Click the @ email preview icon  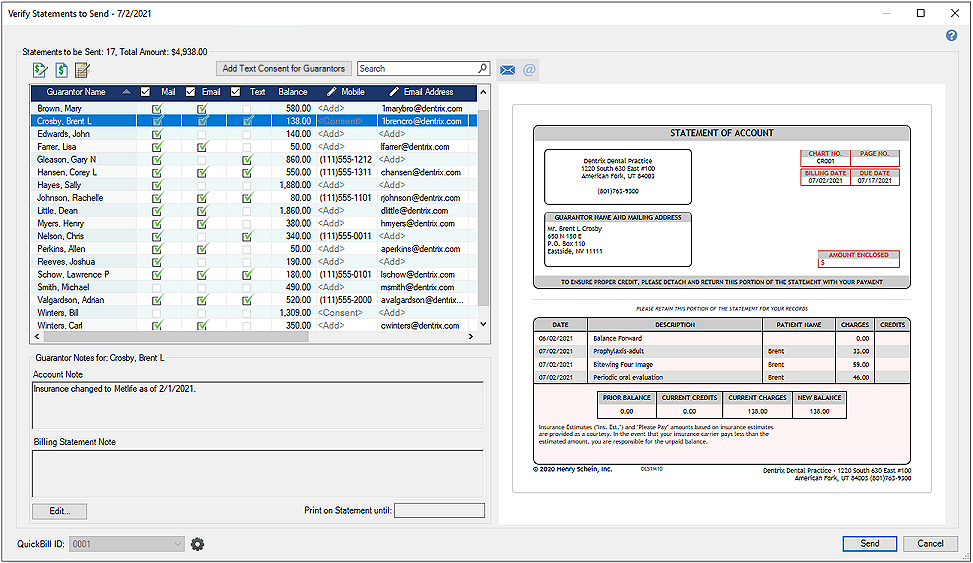pos(530,70)
